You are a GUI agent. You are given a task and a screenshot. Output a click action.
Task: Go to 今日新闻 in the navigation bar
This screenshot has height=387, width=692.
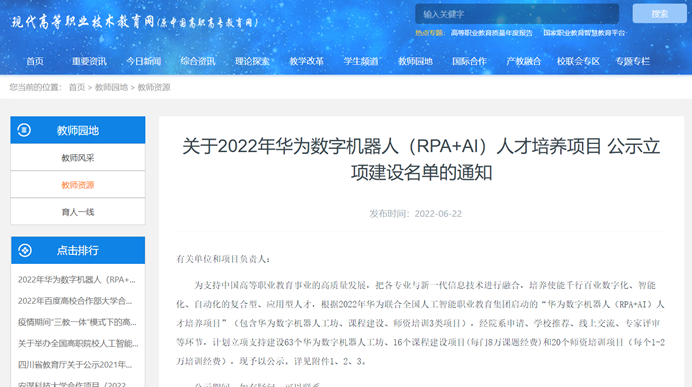(143, 61)
